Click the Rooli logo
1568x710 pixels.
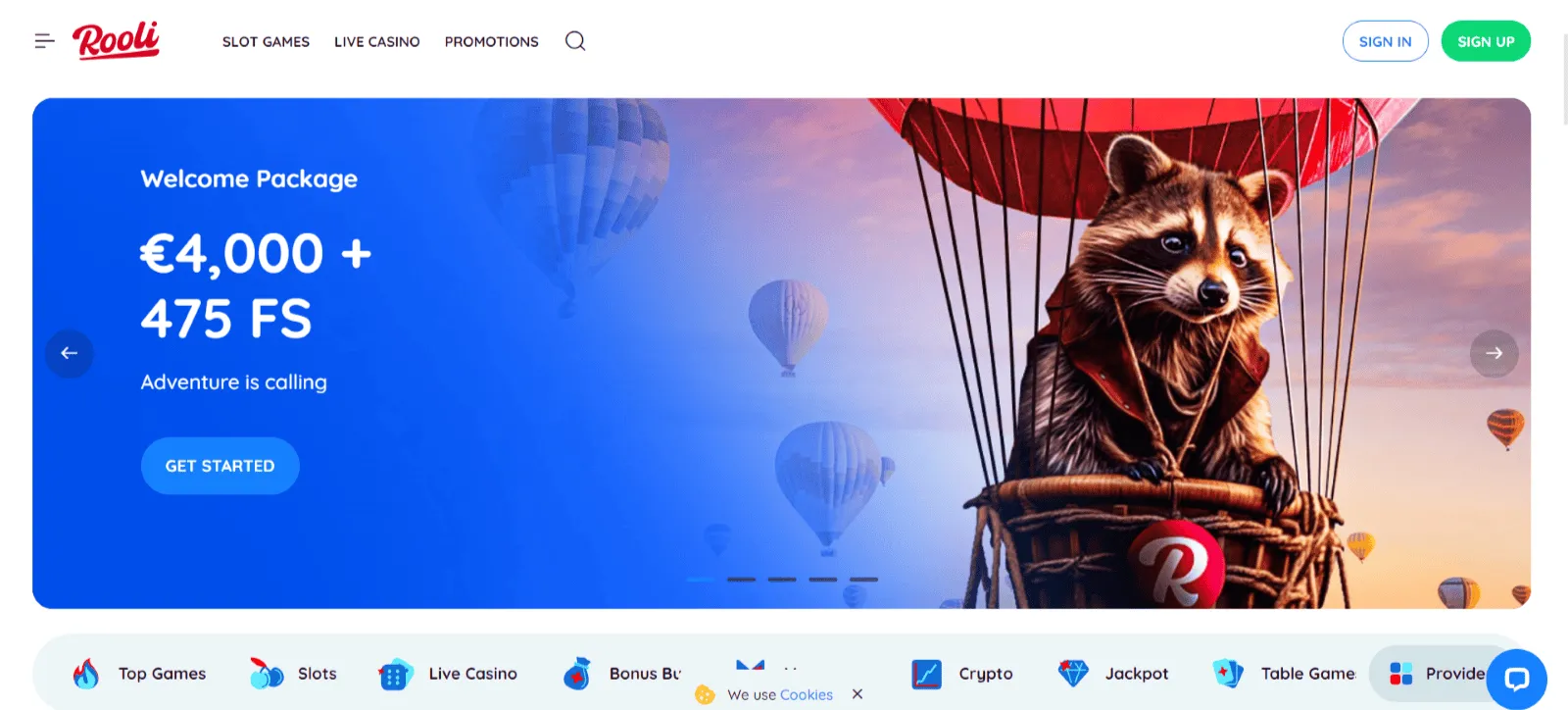coord(116,40)
